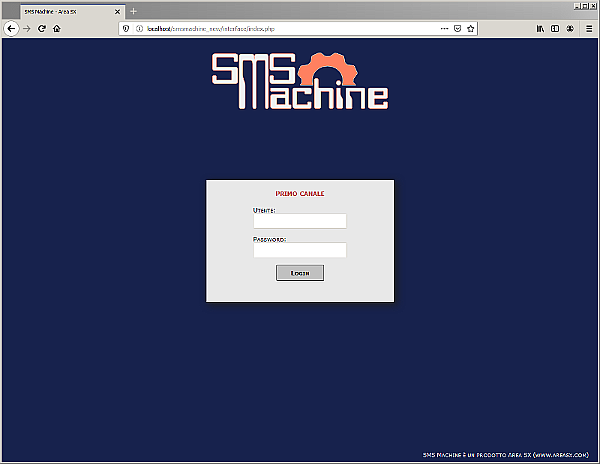Image resolution: width=600 pixels, height=464 pixels.
Task: Minimize the browser window
Action: pos(577,6)
